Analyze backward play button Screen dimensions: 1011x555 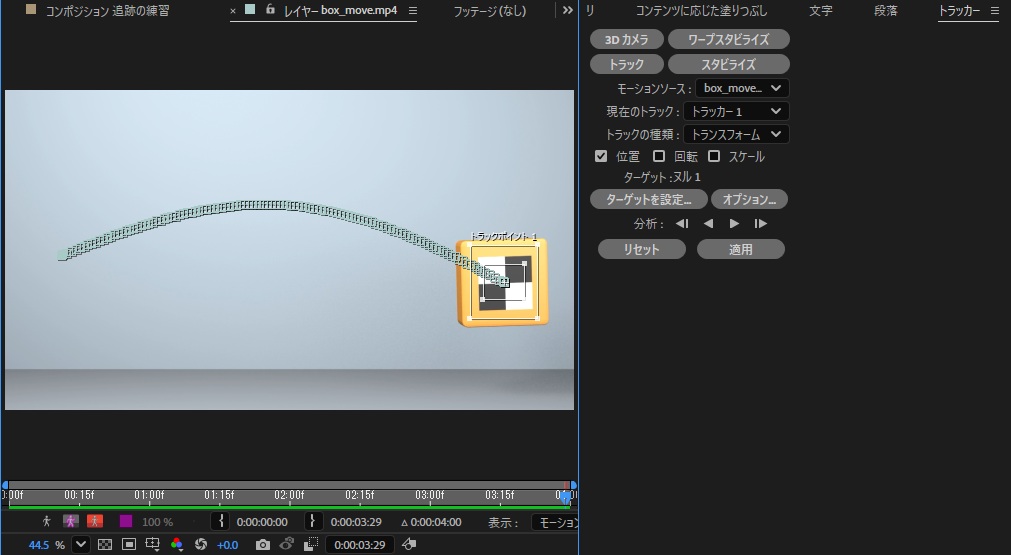tap(709, 224)
